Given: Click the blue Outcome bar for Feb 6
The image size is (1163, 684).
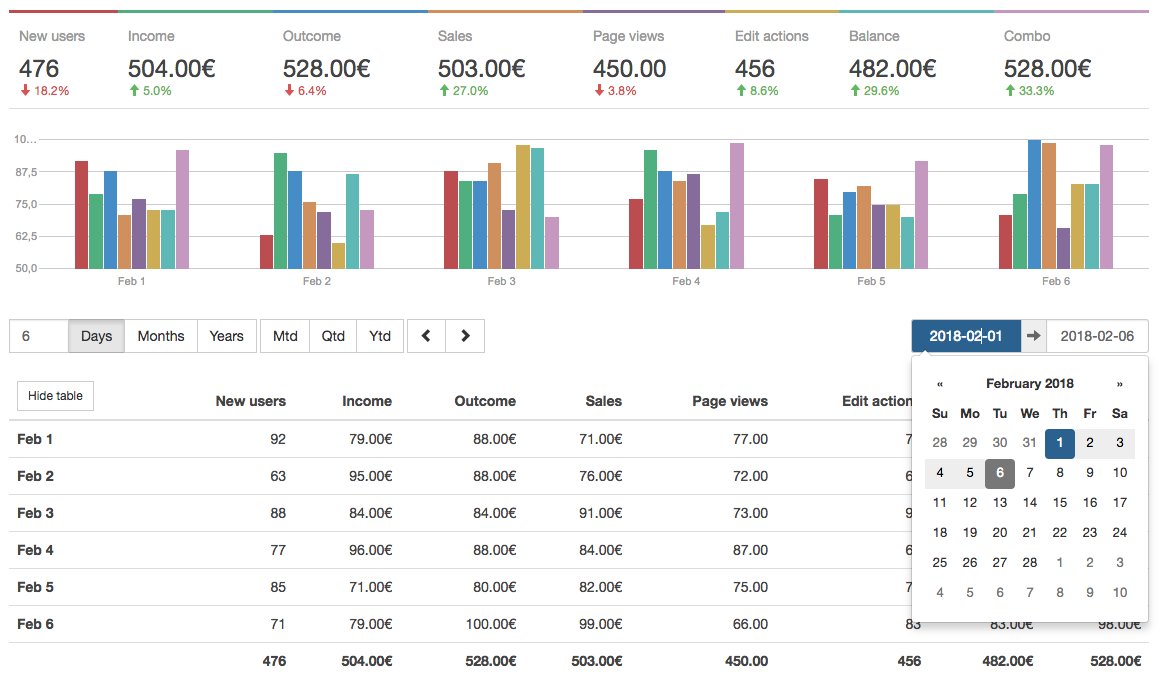Looking at the screenshot, I should click(x=1034, y=204).
